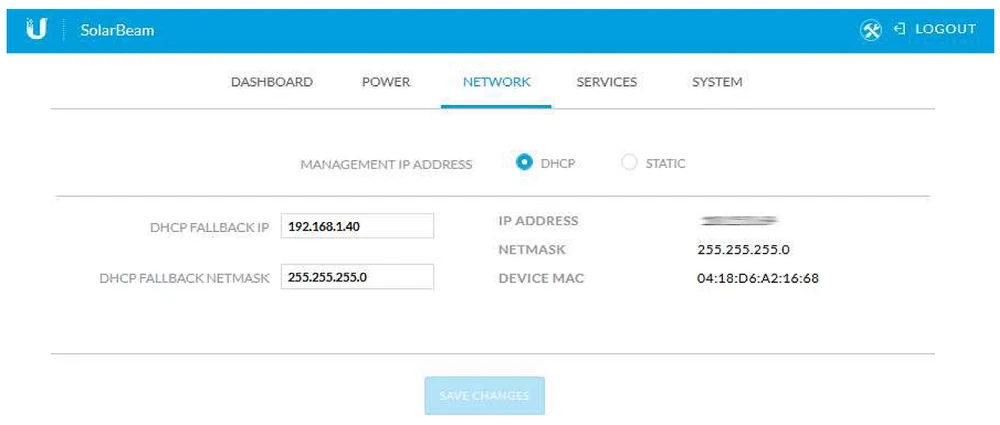Open the tools wrench icon
The width and height of the screenshot is (1000, 425).
pyautogui.click(x=870, y=30)
